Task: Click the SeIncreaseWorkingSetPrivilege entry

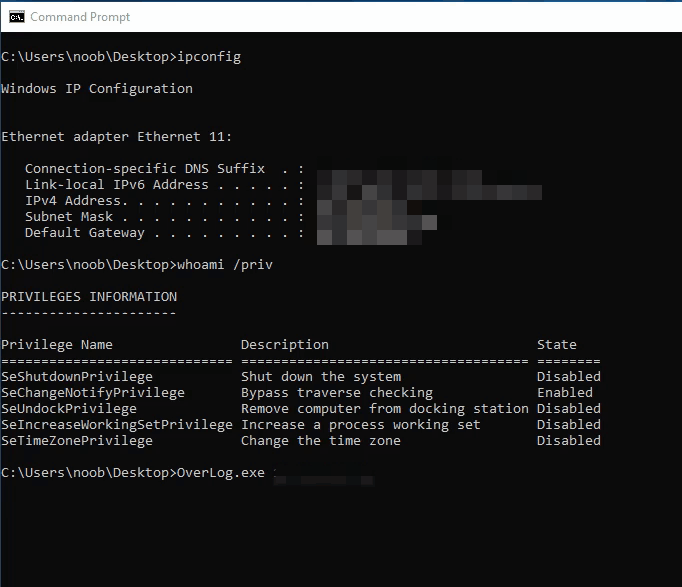Action: point(117,425)
